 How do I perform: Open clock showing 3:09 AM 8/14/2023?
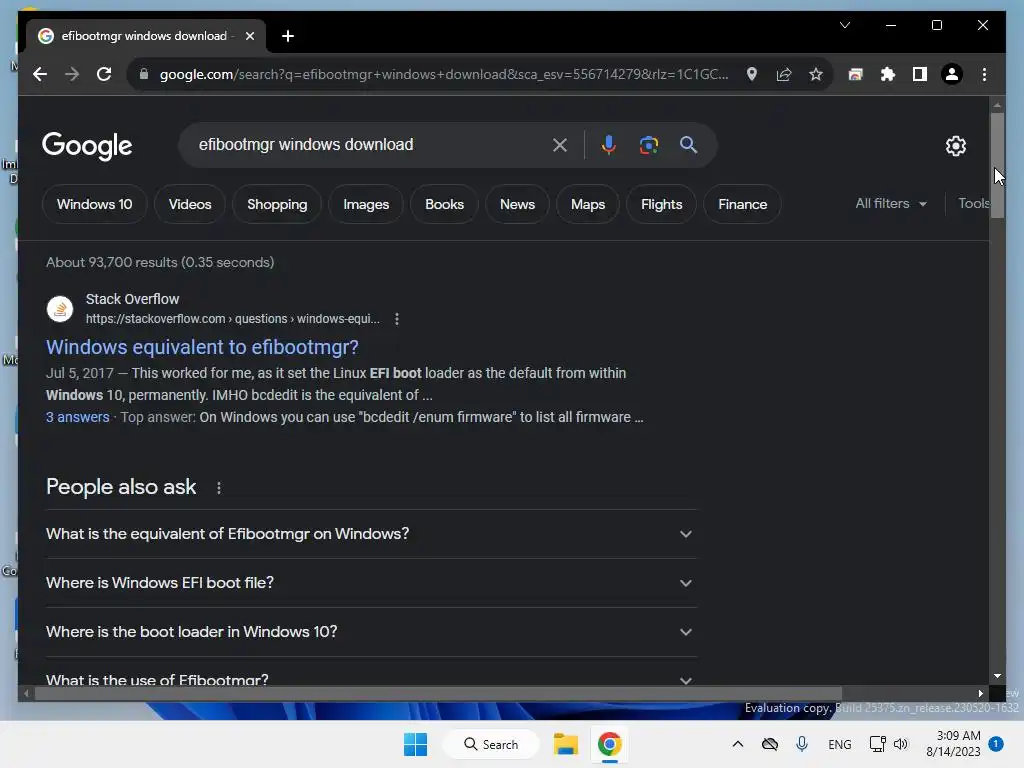(953, 744)
